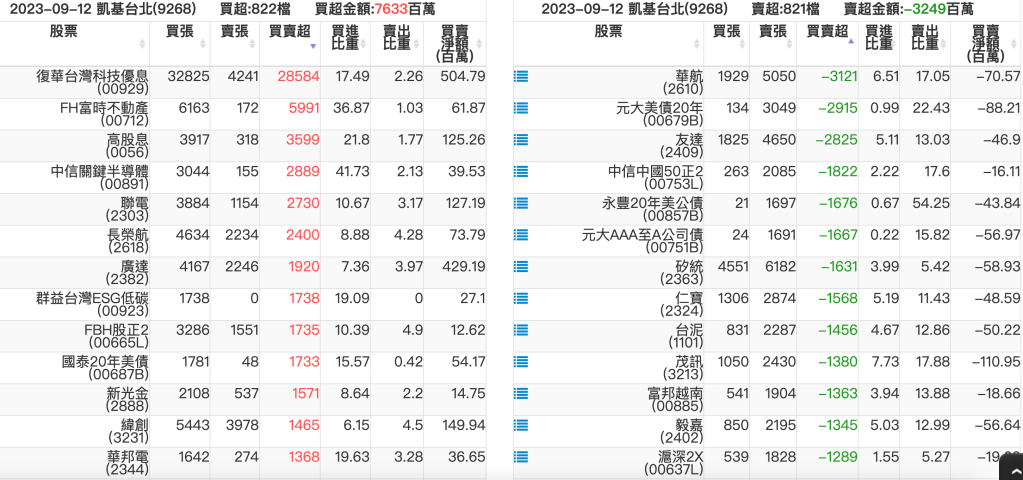
Task: Open the list icon for 元大美債20年 row
Action: point(521,108)
